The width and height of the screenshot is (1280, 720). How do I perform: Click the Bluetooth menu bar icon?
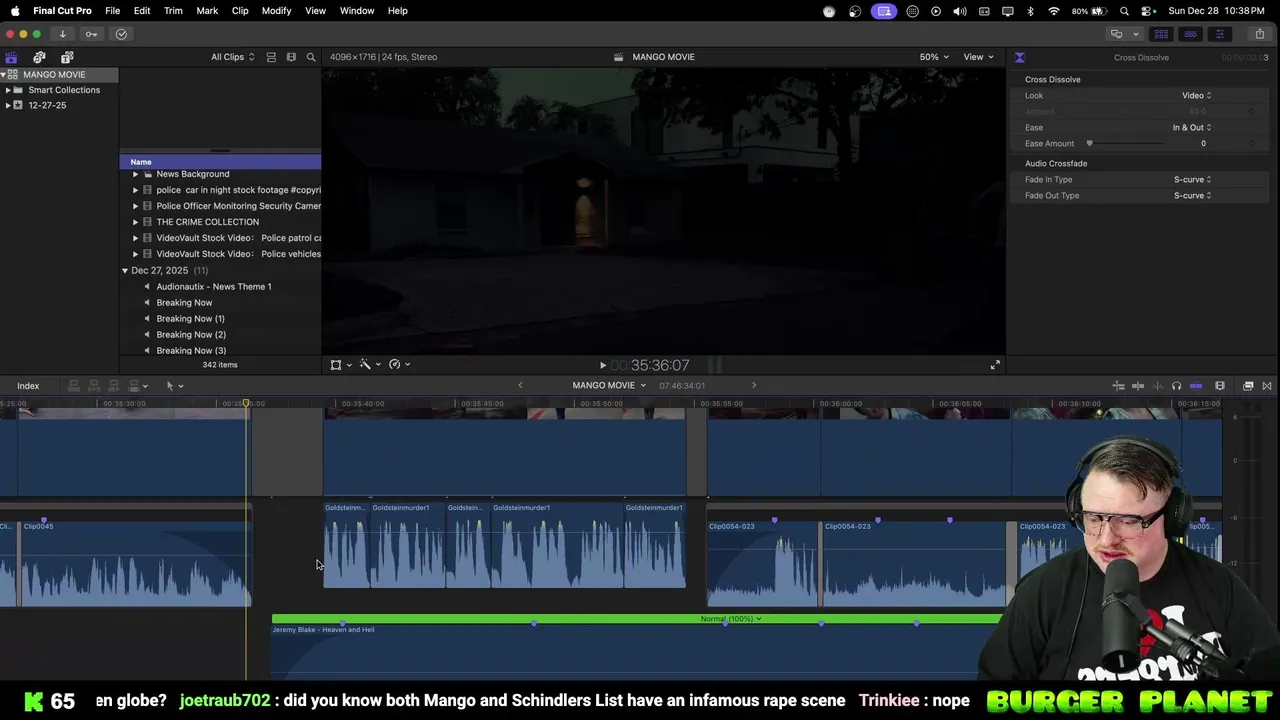pyautogui.click(x=1031, y=11)
